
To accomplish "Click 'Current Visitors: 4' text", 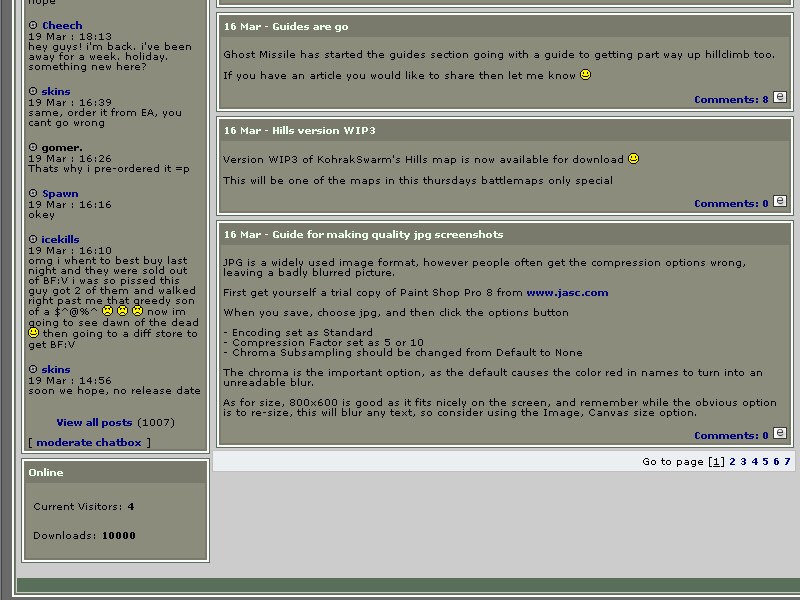I will coord(84,507).
